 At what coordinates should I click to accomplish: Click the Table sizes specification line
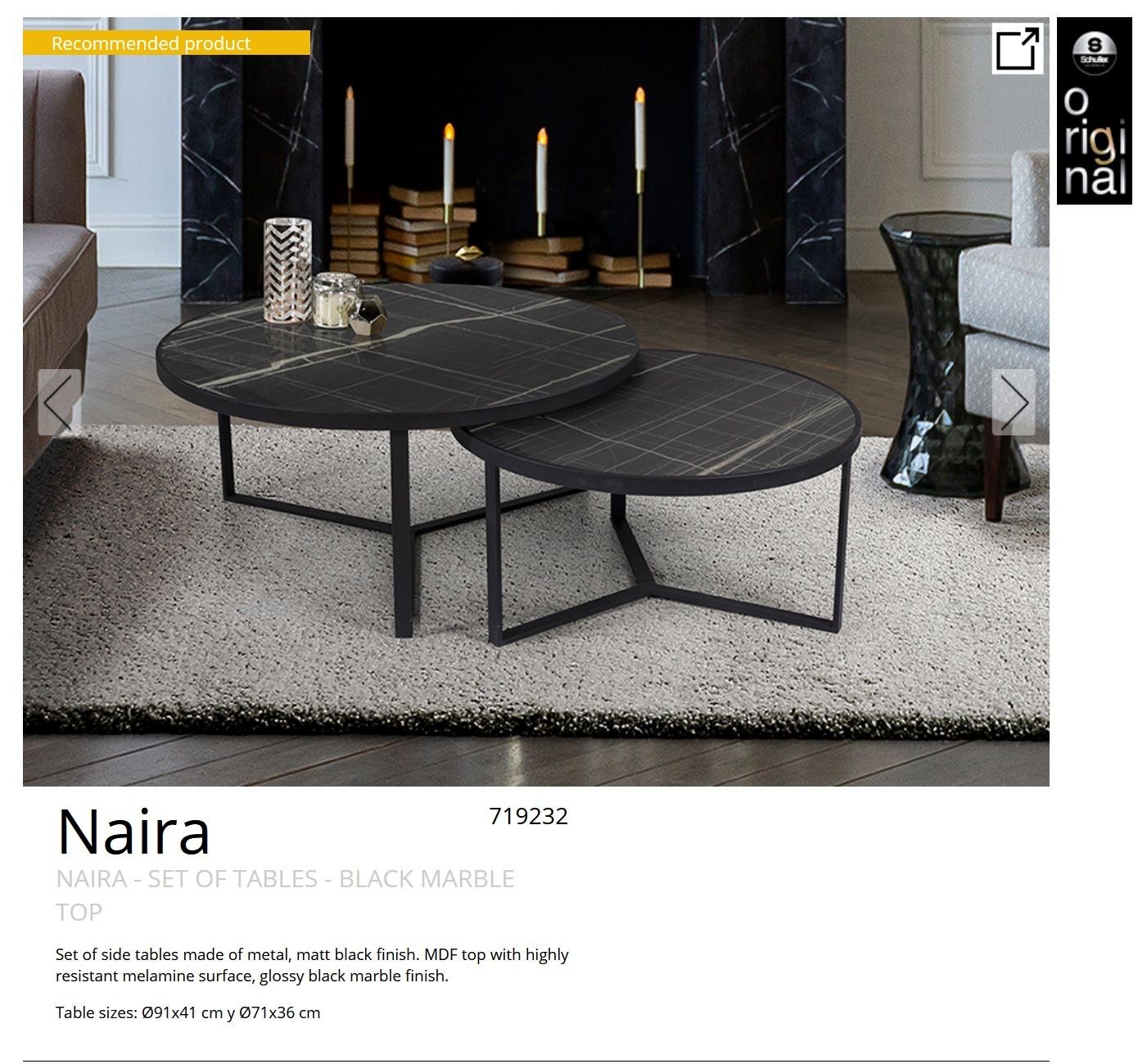tap(187, 1012)
